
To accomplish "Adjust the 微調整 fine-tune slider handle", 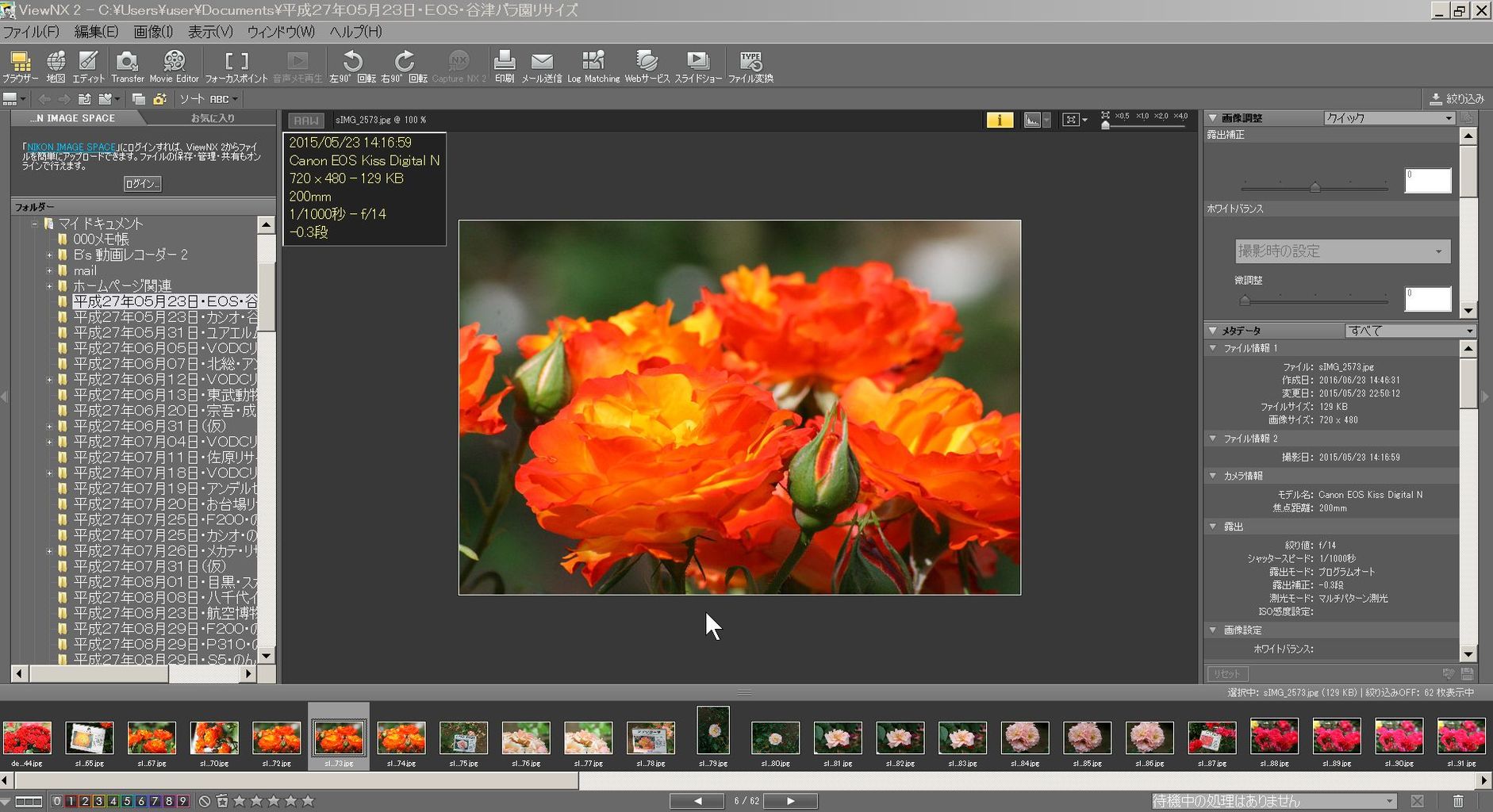I will click(x=1245, y=300).
